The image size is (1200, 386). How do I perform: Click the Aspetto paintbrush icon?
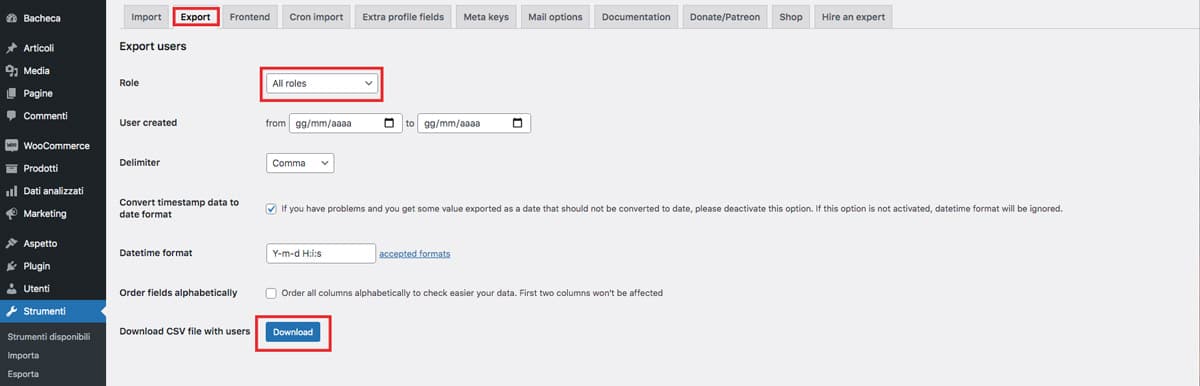(11, 243)
